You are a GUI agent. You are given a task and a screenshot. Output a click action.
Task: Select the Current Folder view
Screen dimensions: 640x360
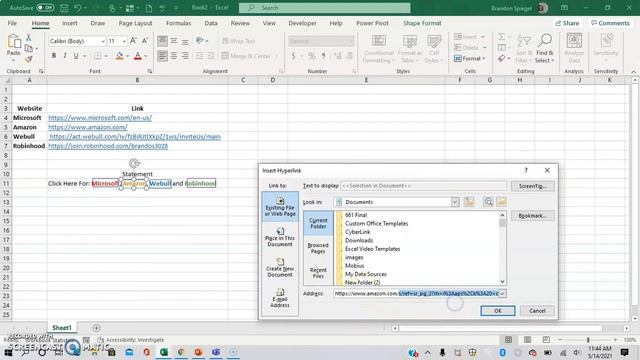[x=318, y=223]
